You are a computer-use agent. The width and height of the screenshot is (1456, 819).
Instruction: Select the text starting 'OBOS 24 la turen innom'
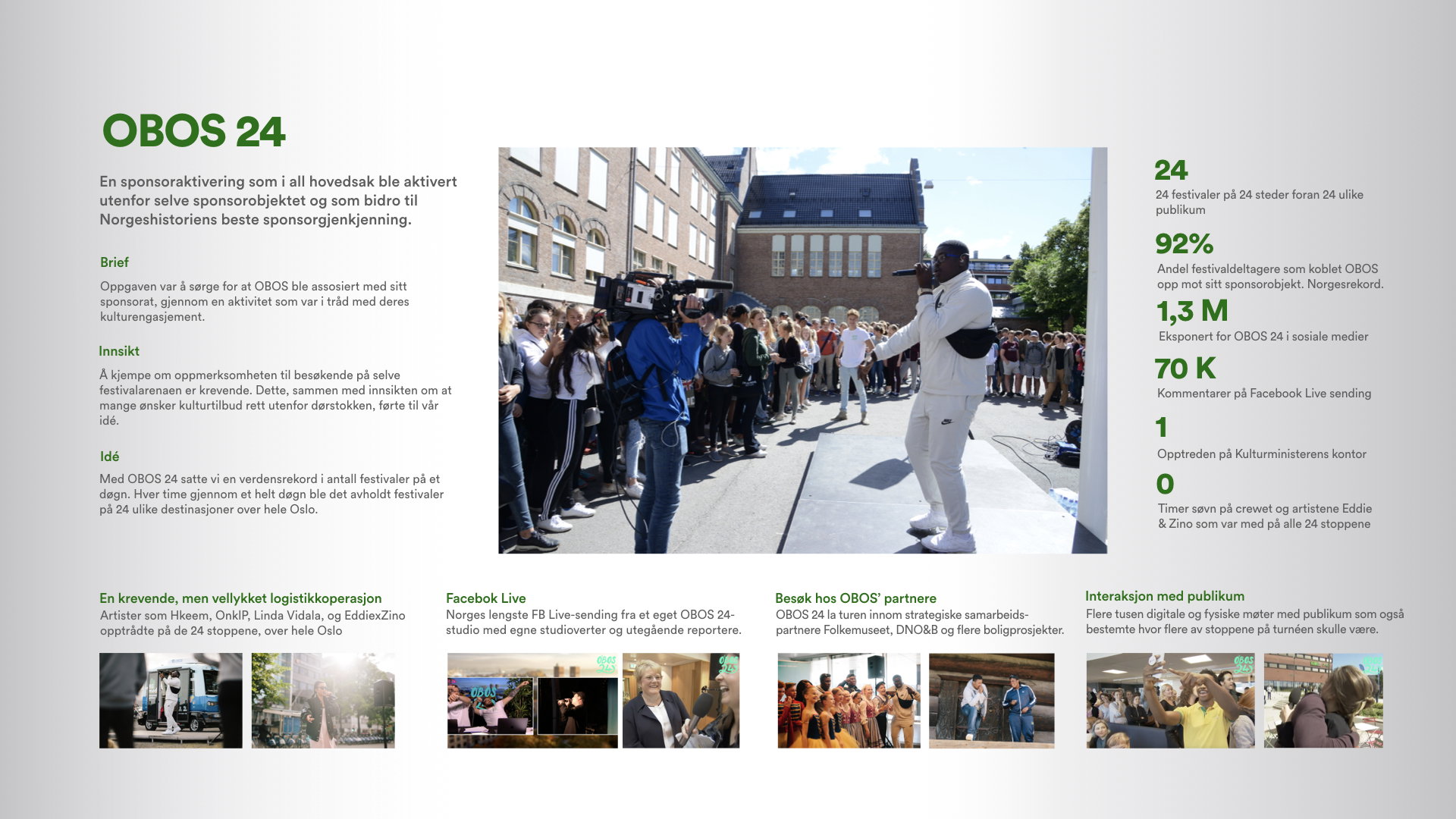[x=920, y=622]
